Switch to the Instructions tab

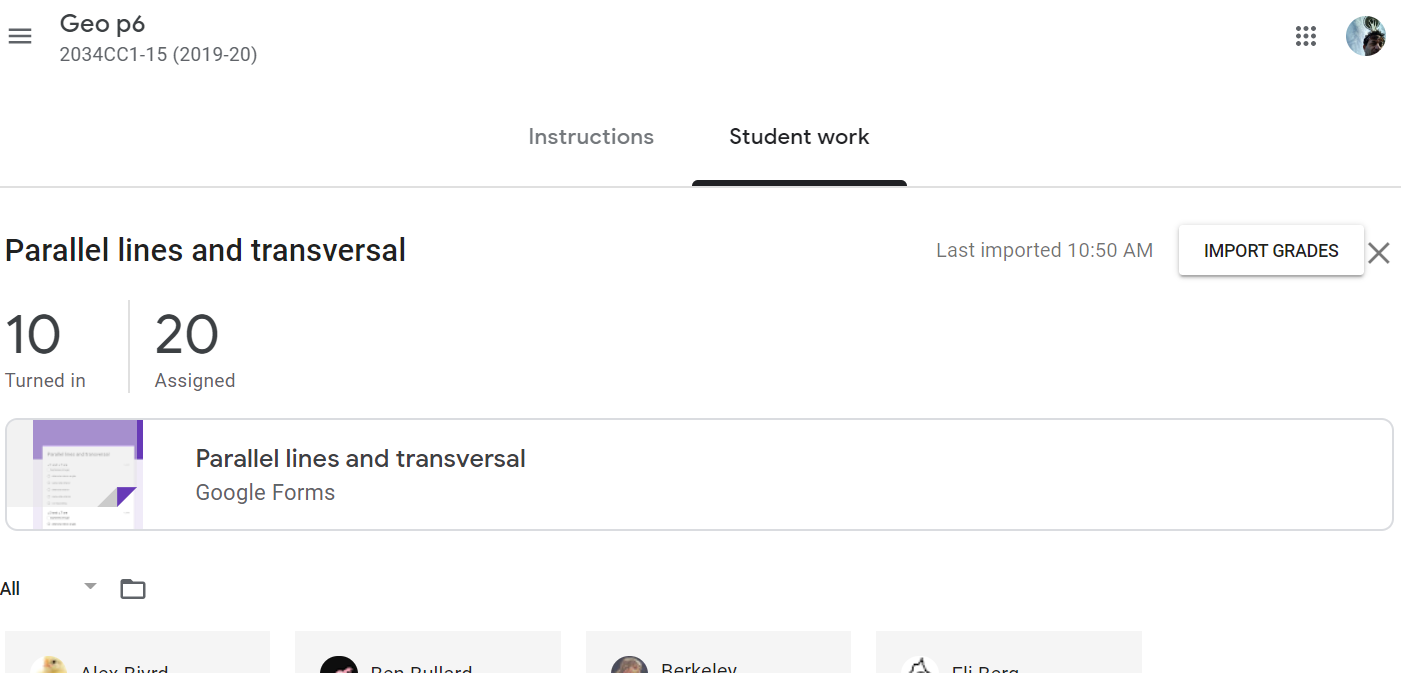click(x=591, y=137)
